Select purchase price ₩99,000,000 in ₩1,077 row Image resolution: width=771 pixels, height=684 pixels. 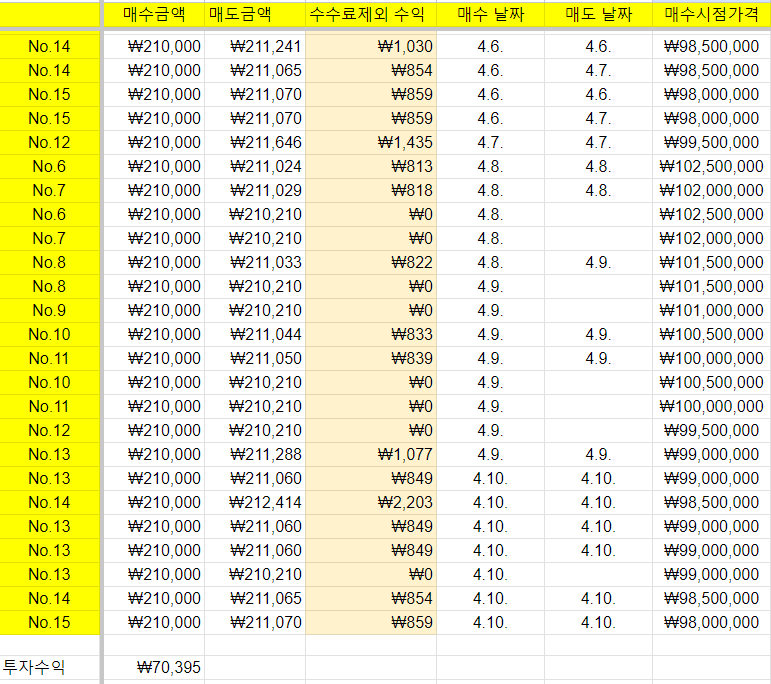pyautogui.click(x=712, y=455)
